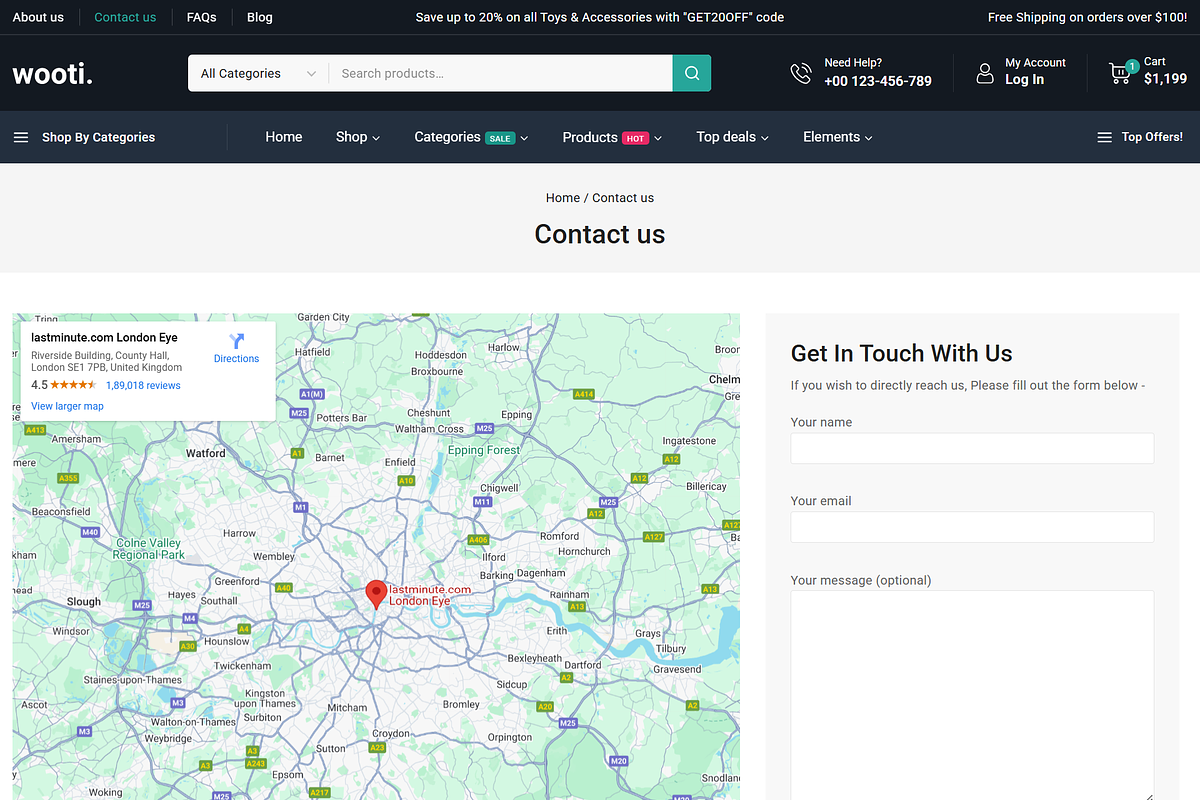1200x800 pixels.
Task: Open the shopping cart icon
Action: point(1120,73)
